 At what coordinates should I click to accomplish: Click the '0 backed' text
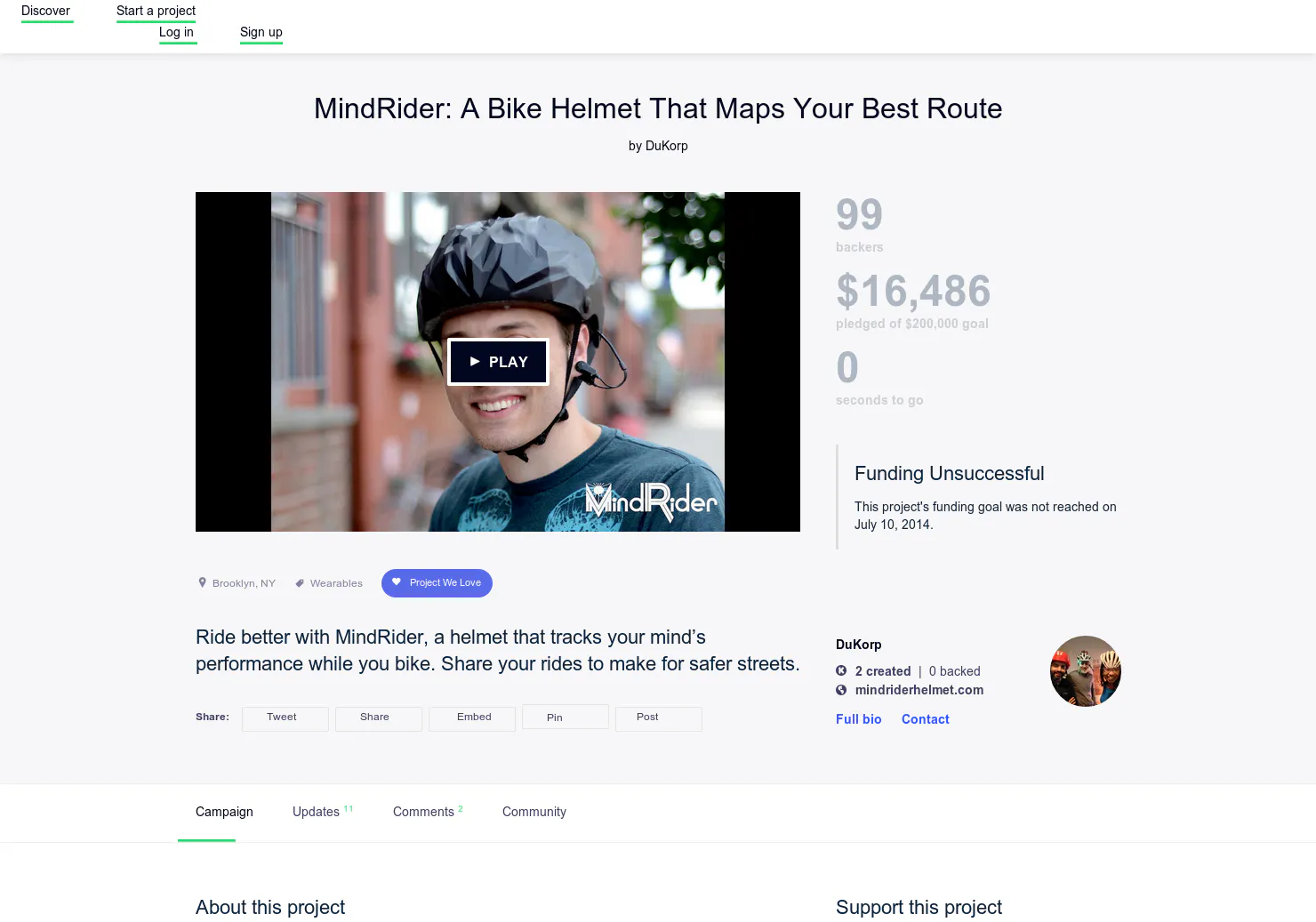point(955,671)
